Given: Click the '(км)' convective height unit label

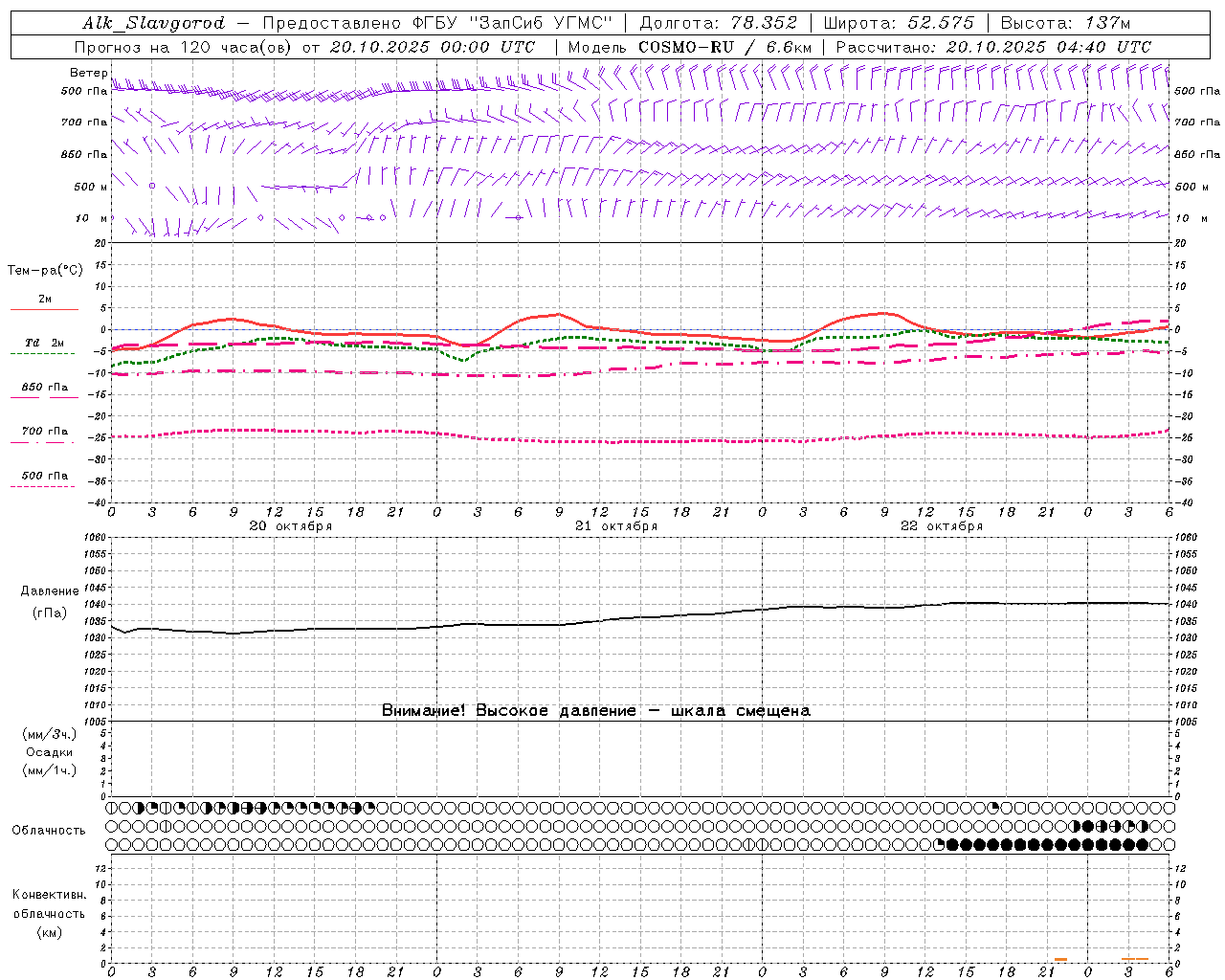Looking at the screenshot, I should click(50, 932).
